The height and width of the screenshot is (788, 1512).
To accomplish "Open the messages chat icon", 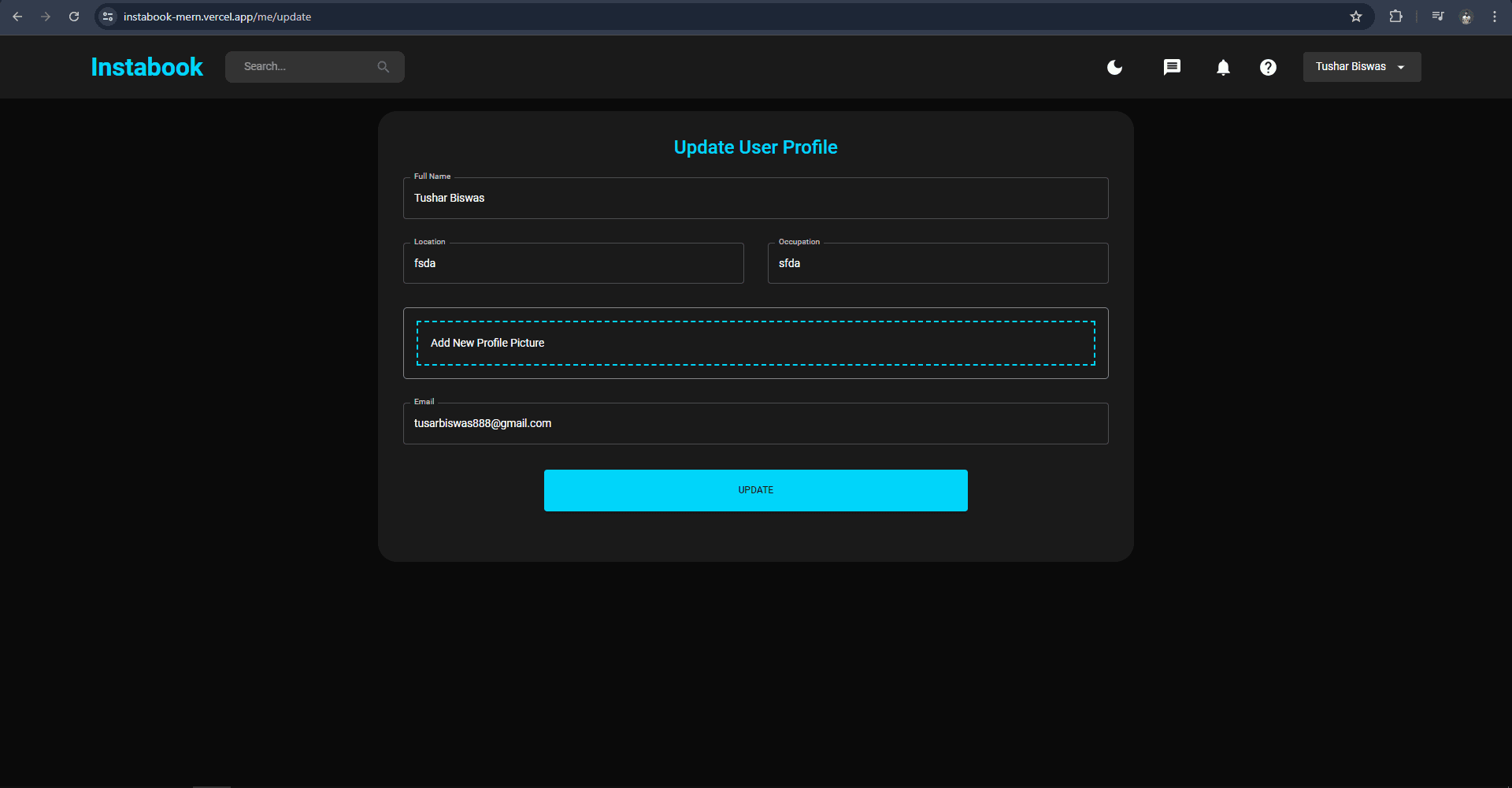I will [1172, 67].
